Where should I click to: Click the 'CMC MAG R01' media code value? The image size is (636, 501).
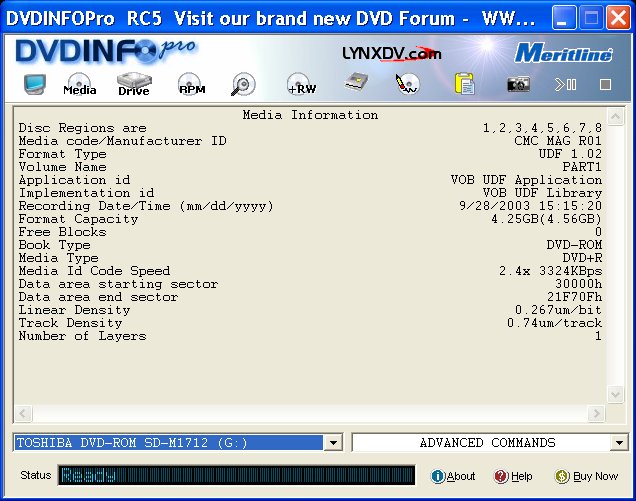coord(558,141)
